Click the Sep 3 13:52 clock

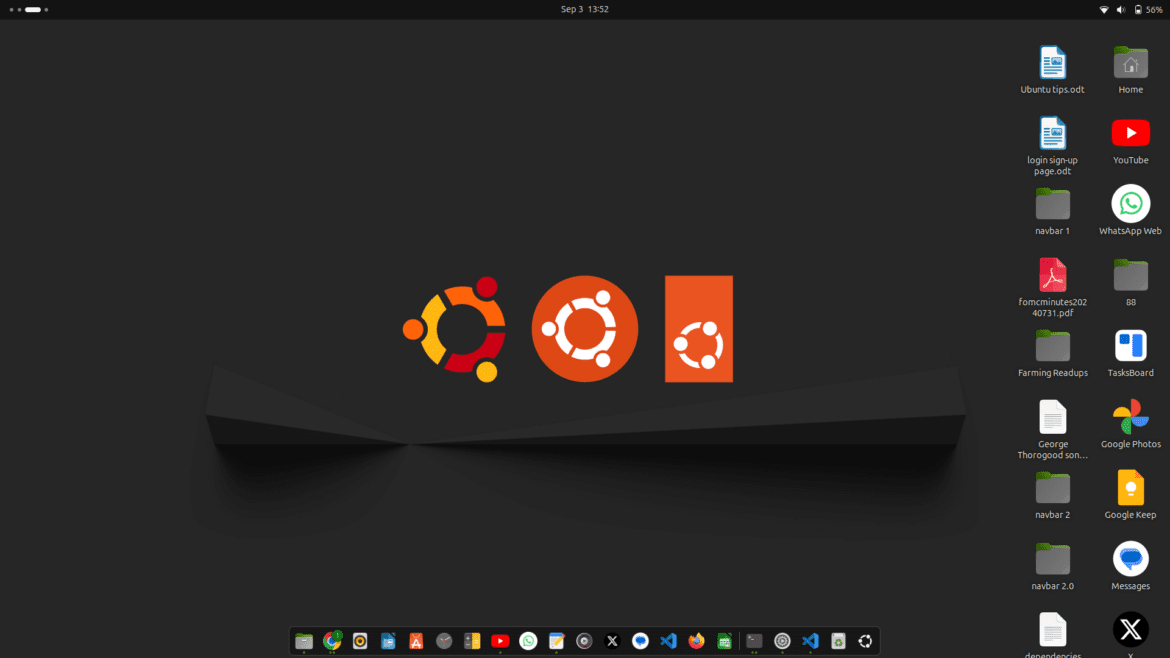point(585,9)
